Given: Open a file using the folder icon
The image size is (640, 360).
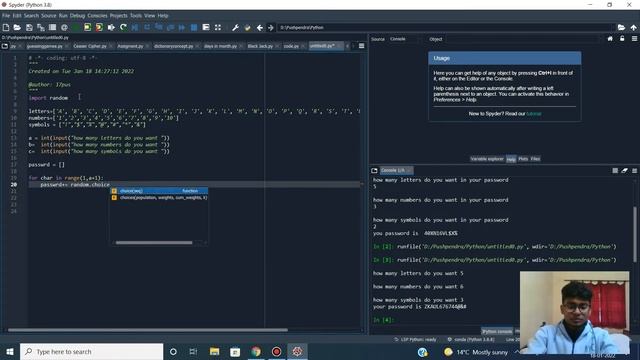Looking at the screenshot, I should point(17,27).
